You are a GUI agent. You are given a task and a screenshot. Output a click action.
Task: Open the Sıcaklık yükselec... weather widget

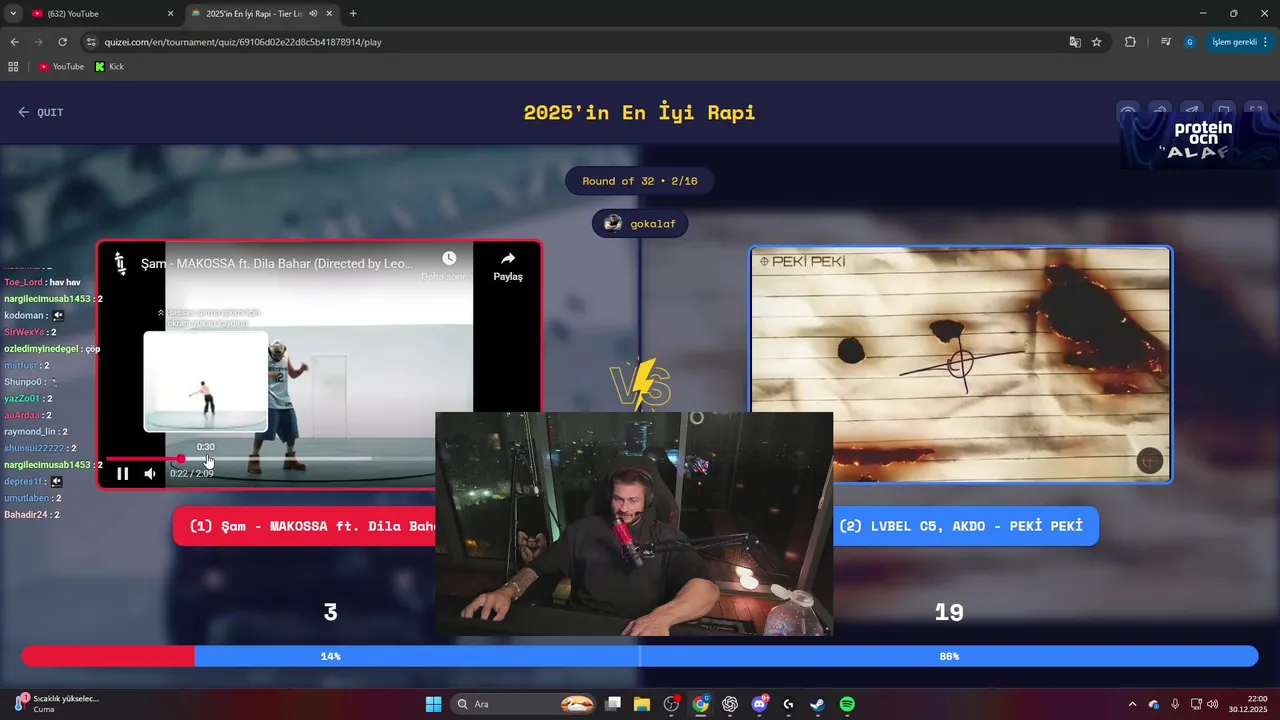[58, 704]
